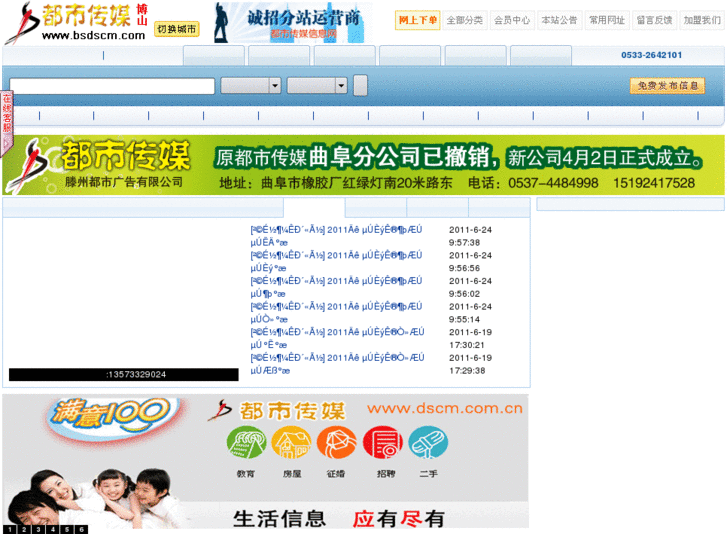Show slide 5 of the slideshow

click(67, 530)
